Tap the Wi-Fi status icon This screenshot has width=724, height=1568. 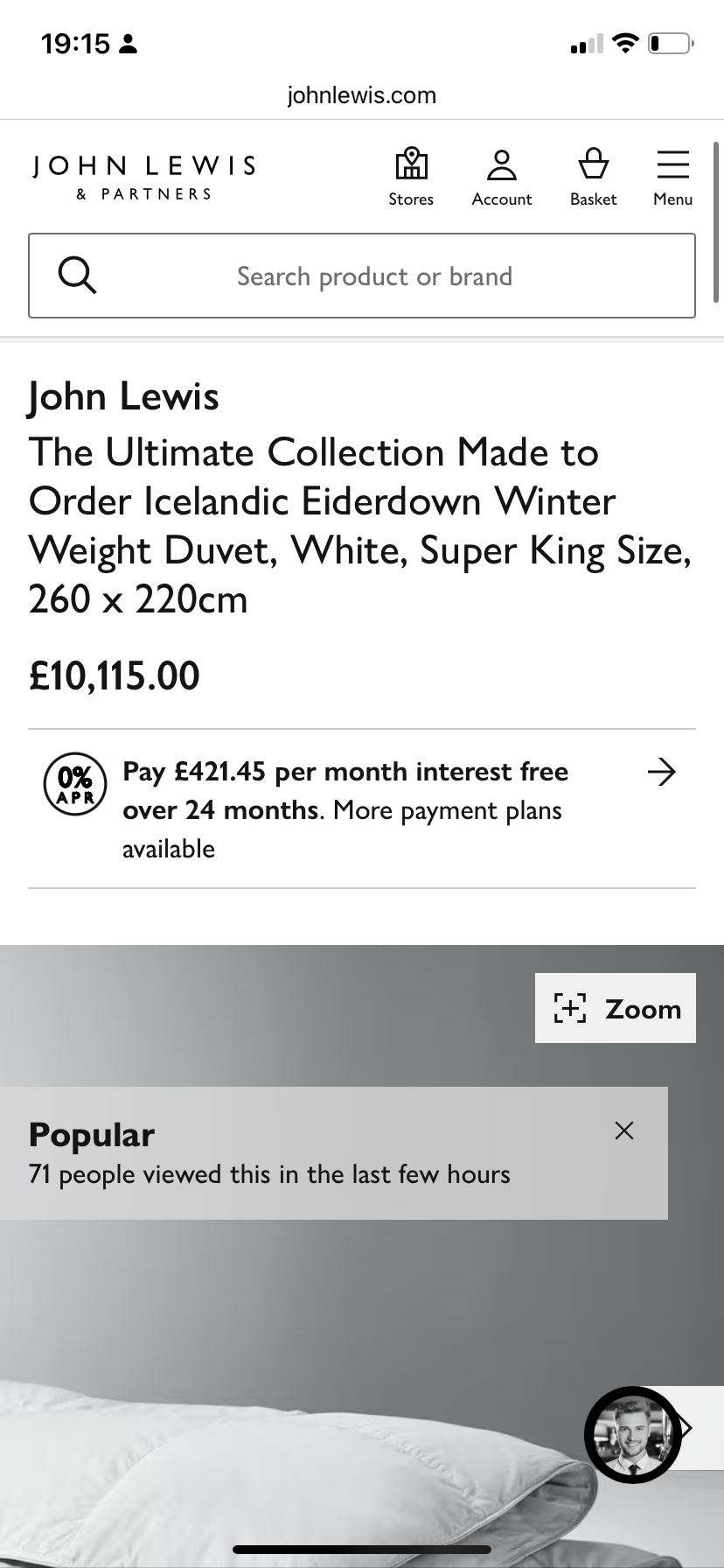(x=625, y=43)
